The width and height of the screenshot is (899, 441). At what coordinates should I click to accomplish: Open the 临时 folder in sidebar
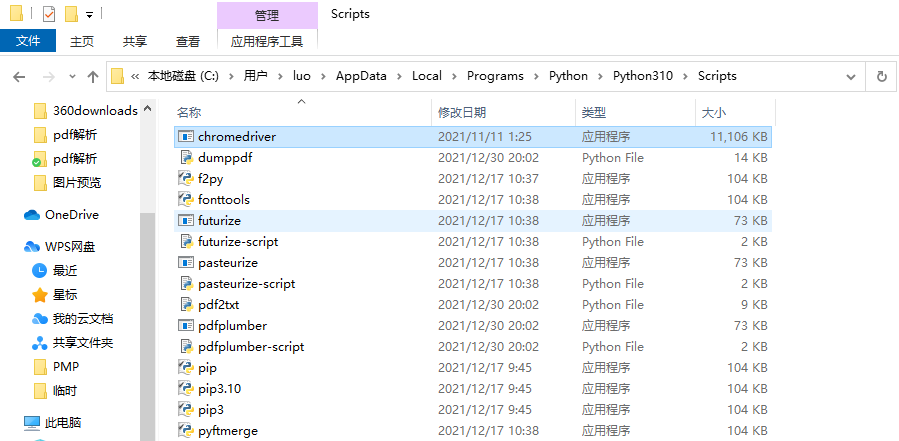(x=55, y=391)
